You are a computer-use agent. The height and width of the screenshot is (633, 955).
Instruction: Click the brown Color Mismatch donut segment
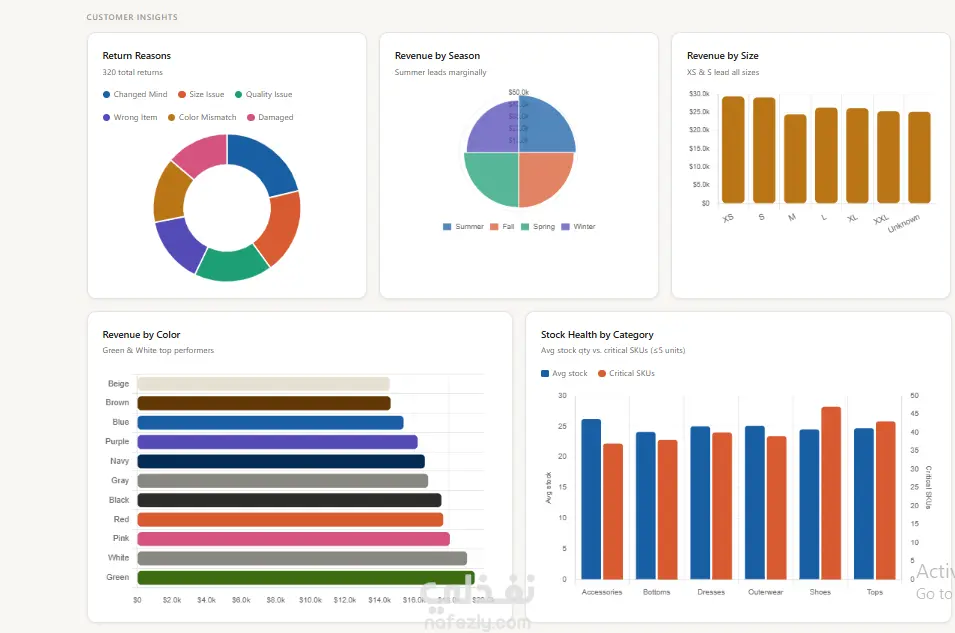pyautogui.click(x=170, y=192)
